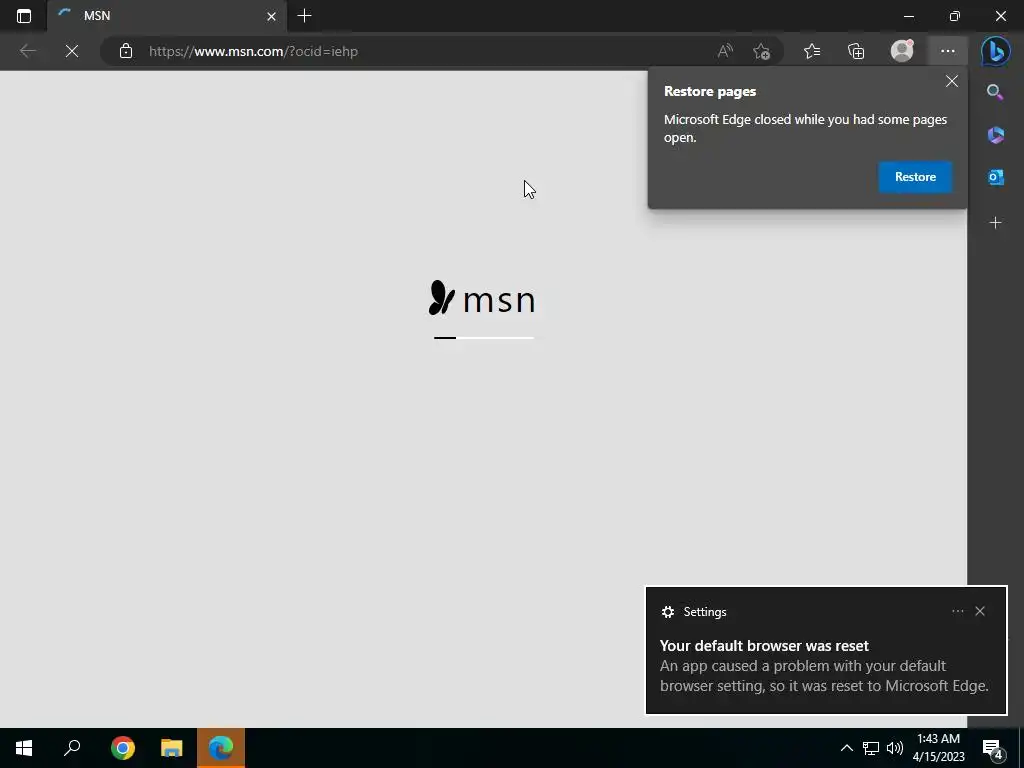Image resolution: width=1024 pixels, height=768 pixels.
Task: Open Settings and more menu
Action: coord(948,51)
